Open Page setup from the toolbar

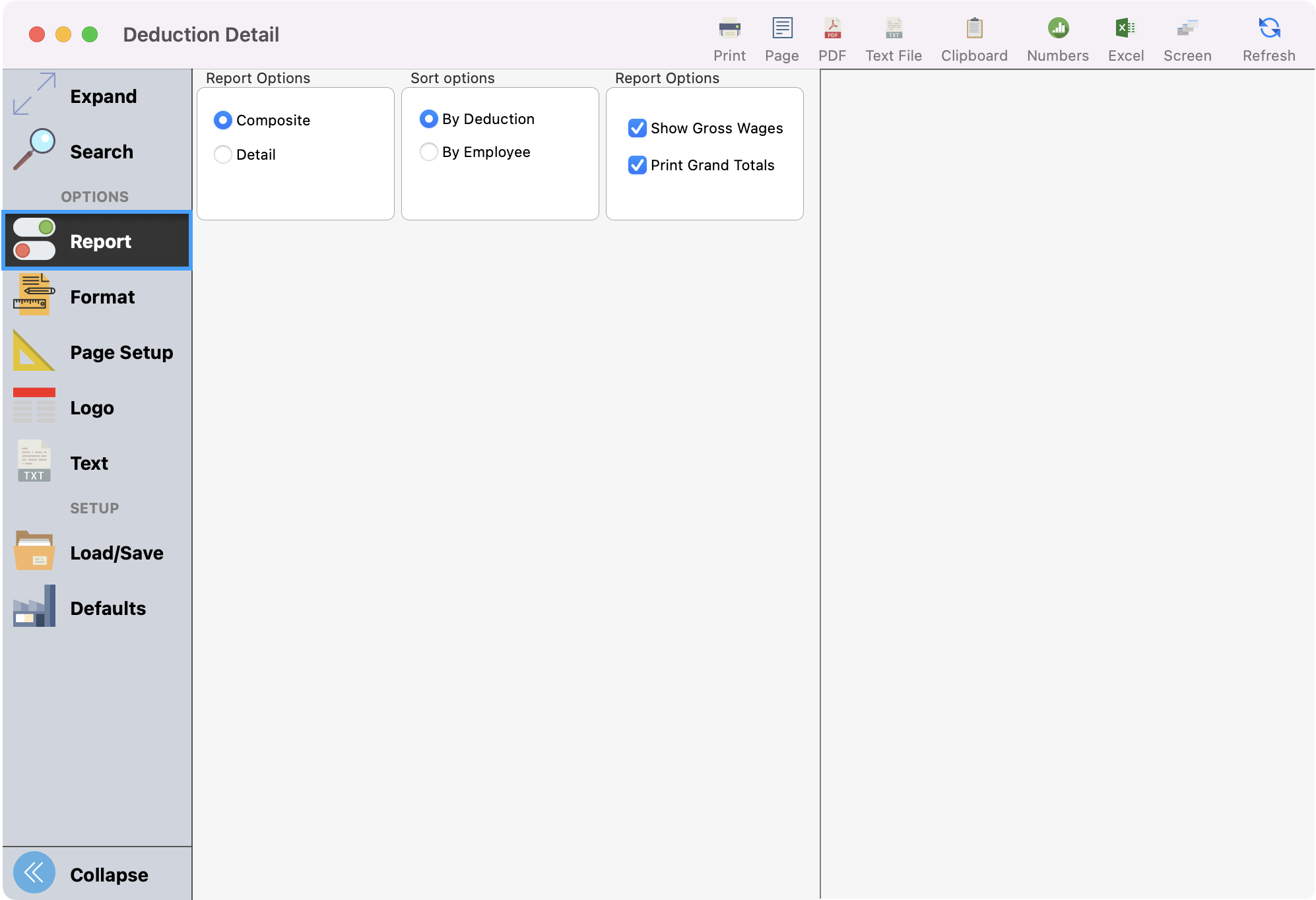point(781,36)
